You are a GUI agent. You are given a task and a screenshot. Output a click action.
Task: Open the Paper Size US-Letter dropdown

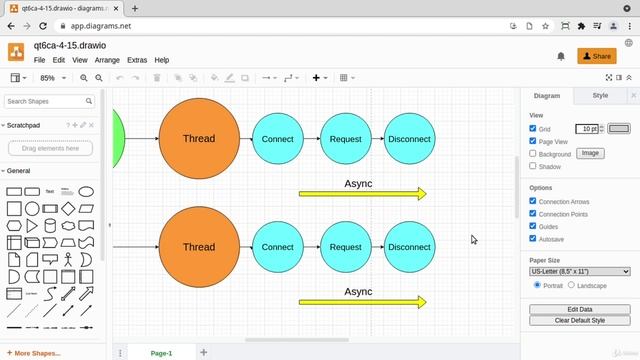(x=580, y=271)
